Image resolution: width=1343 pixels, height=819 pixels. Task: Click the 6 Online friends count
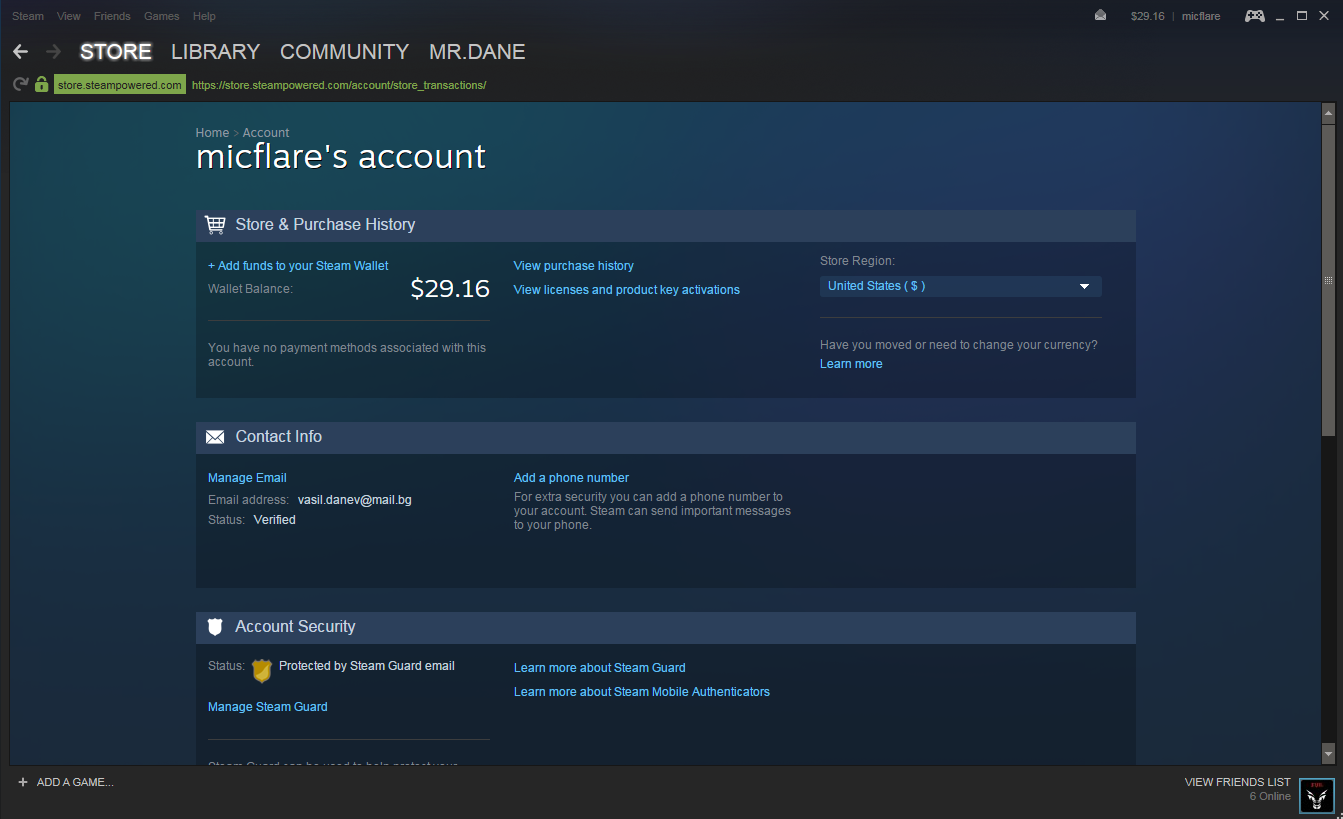pos(1270,797)
